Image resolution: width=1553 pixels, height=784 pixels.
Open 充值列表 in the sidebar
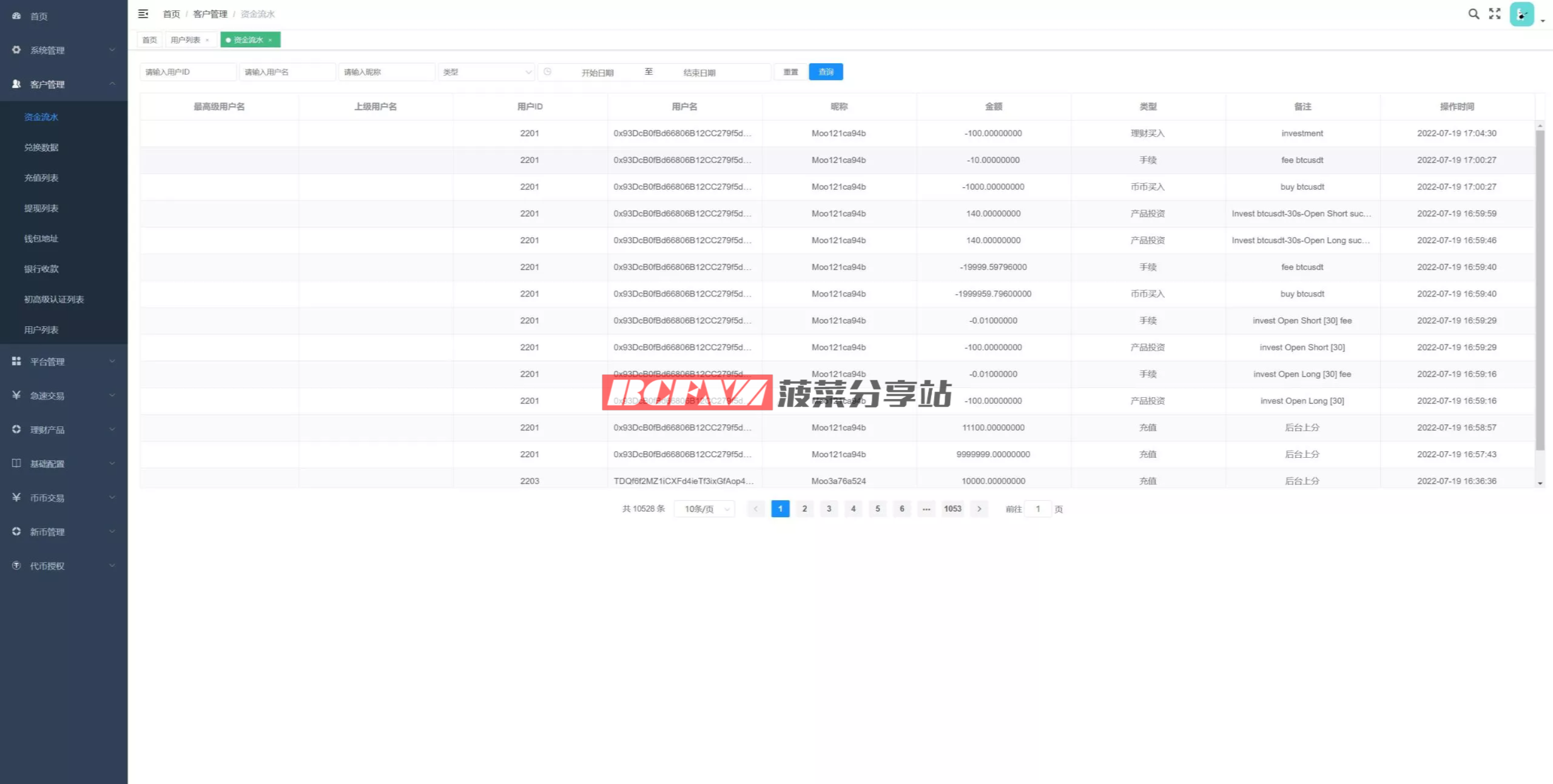pyautogui.click(x=41, y=178)
